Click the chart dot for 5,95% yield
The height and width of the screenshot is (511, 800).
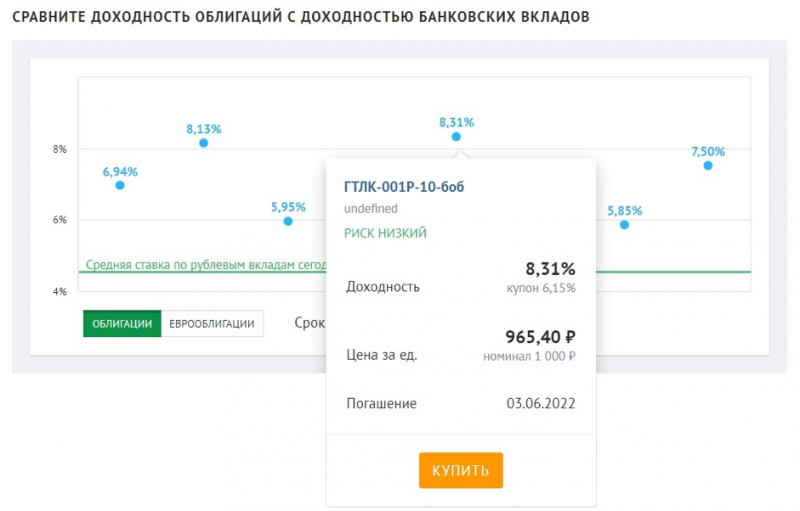pyautogui.click(x=288, y=221)
